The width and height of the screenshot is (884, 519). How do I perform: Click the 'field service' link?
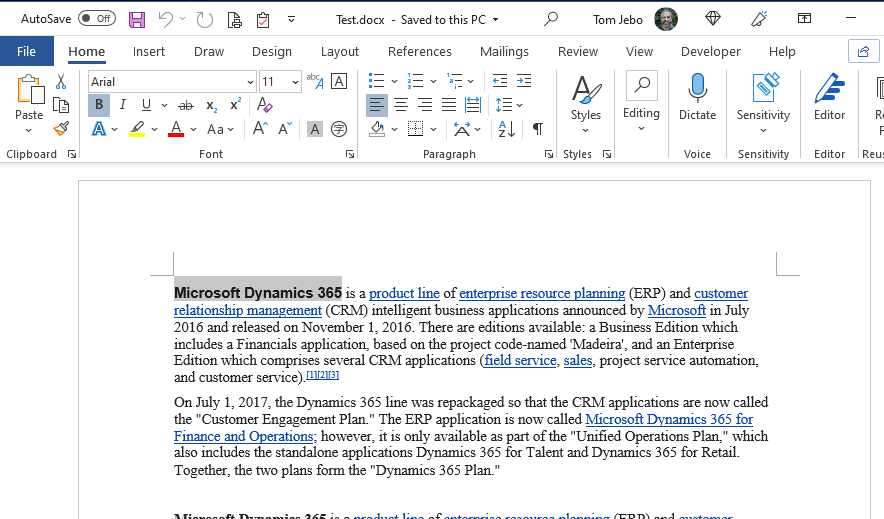click(x=520, y=361)
